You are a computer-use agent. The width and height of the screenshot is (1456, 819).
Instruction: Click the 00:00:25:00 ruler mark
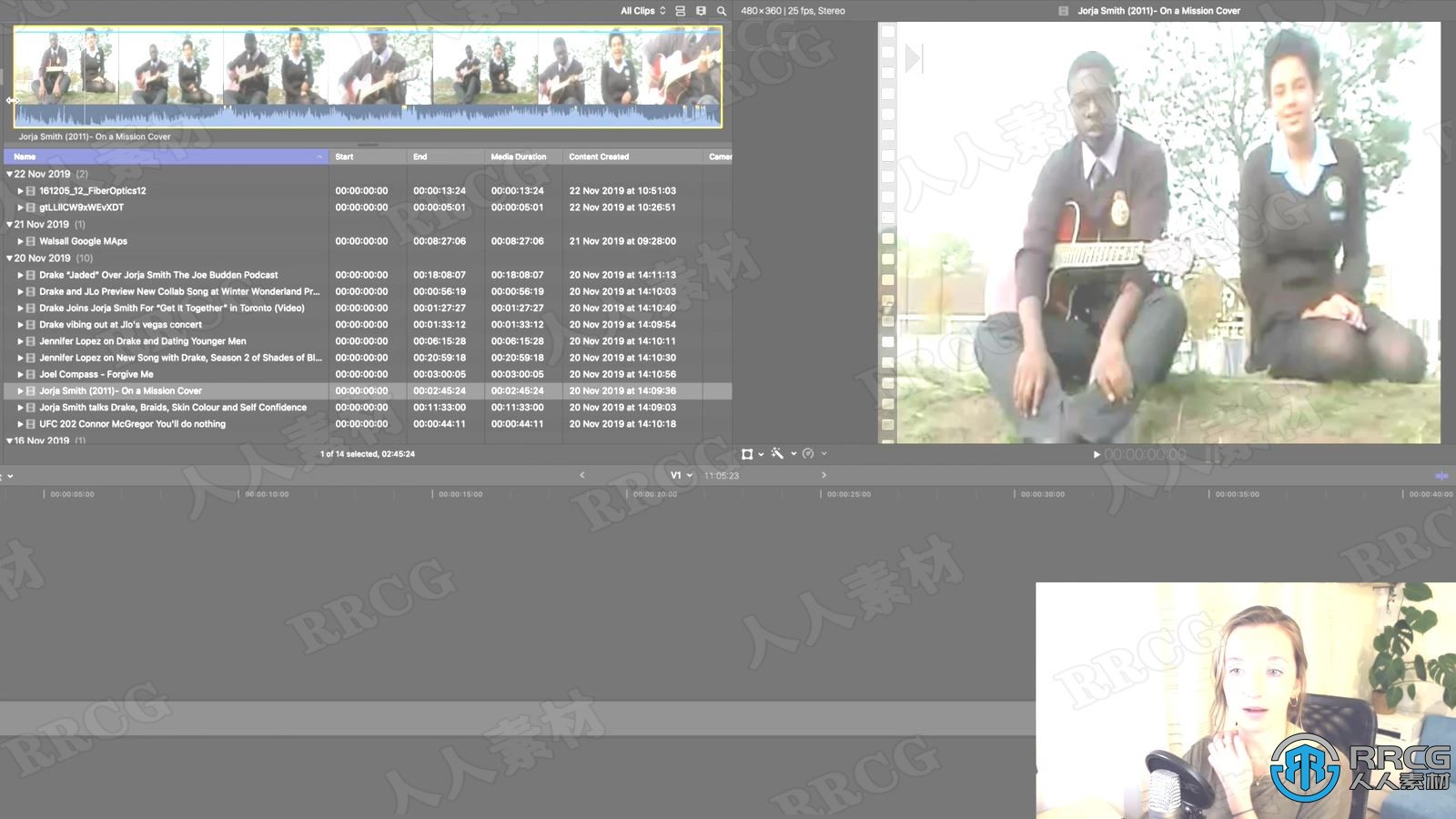pos(848,494)
